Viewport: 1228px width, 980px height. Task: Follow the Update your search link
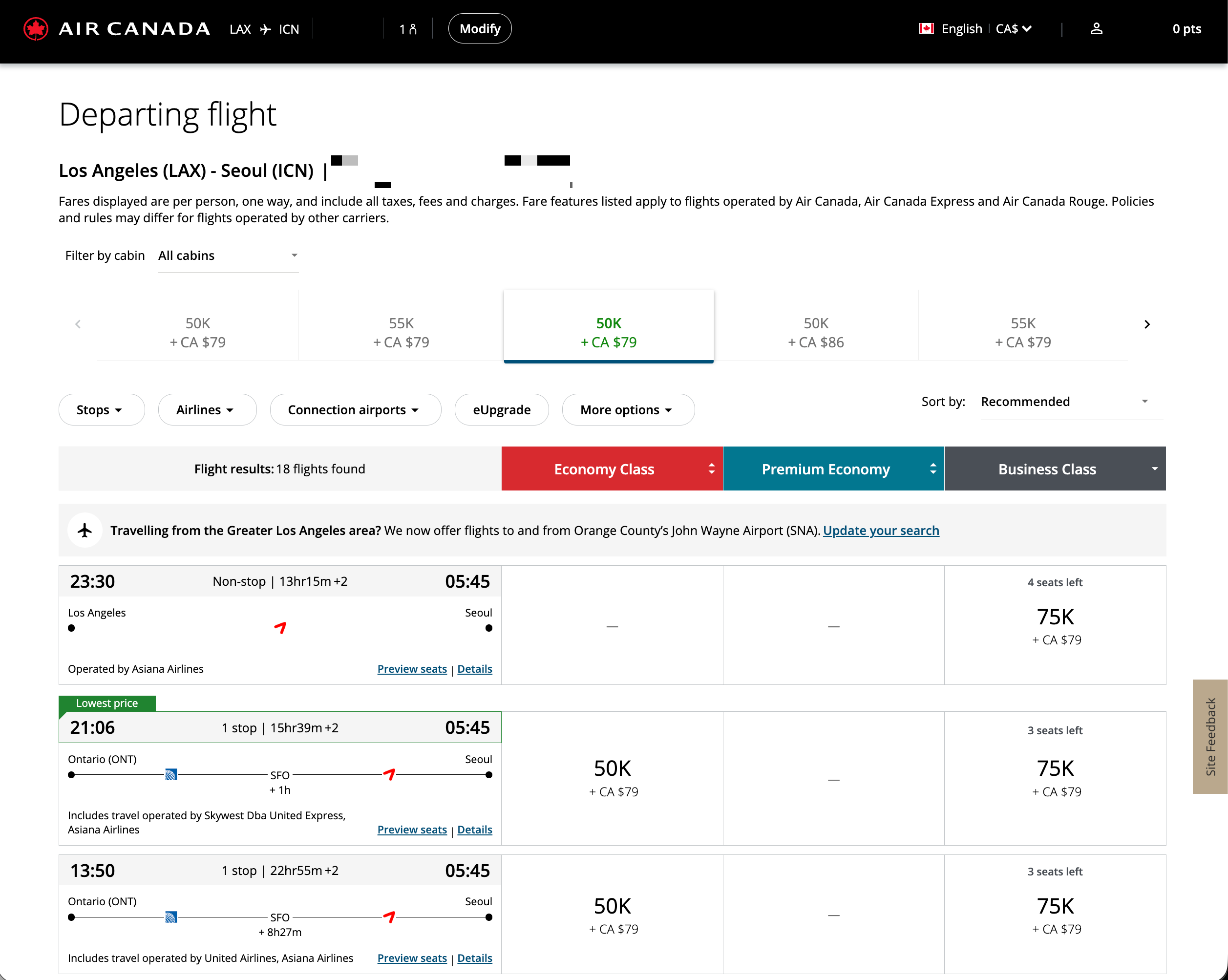(x=881, y=531)
